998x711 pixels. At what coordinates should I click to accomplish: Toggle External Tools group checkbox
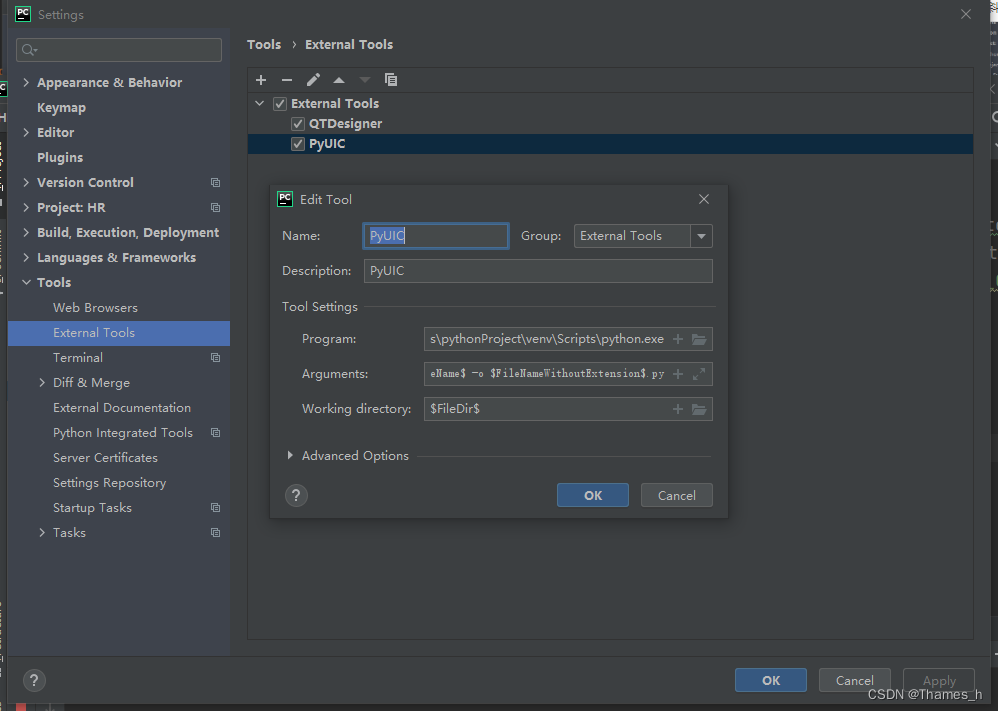point(279,104)
